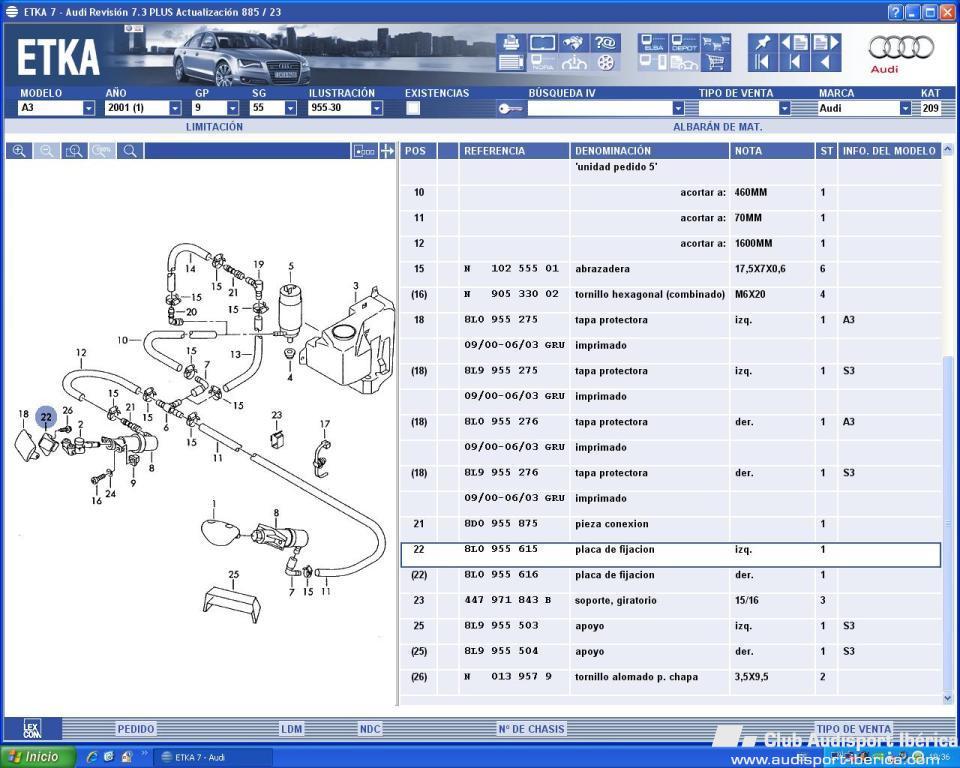Click the Albarán de Mat. label
This screenshot has width=960, height=768.
pyautogui.click(x=718, y=127)
